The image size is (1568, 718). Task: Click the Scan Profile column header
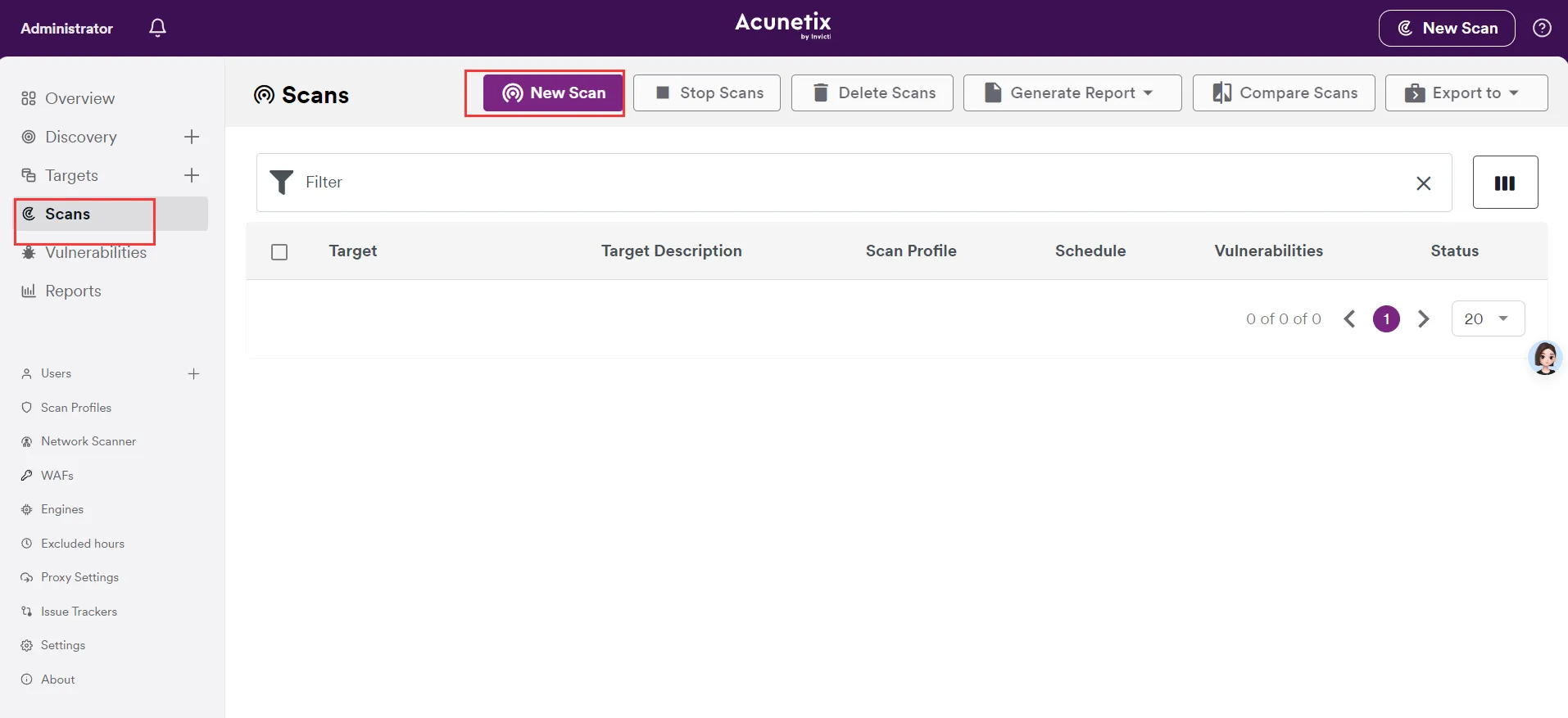911,251
